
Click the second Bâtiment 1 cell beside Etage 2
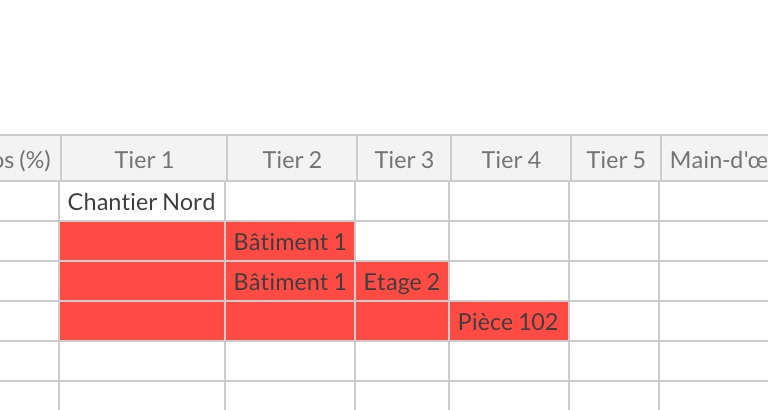[x=290, y=282]
